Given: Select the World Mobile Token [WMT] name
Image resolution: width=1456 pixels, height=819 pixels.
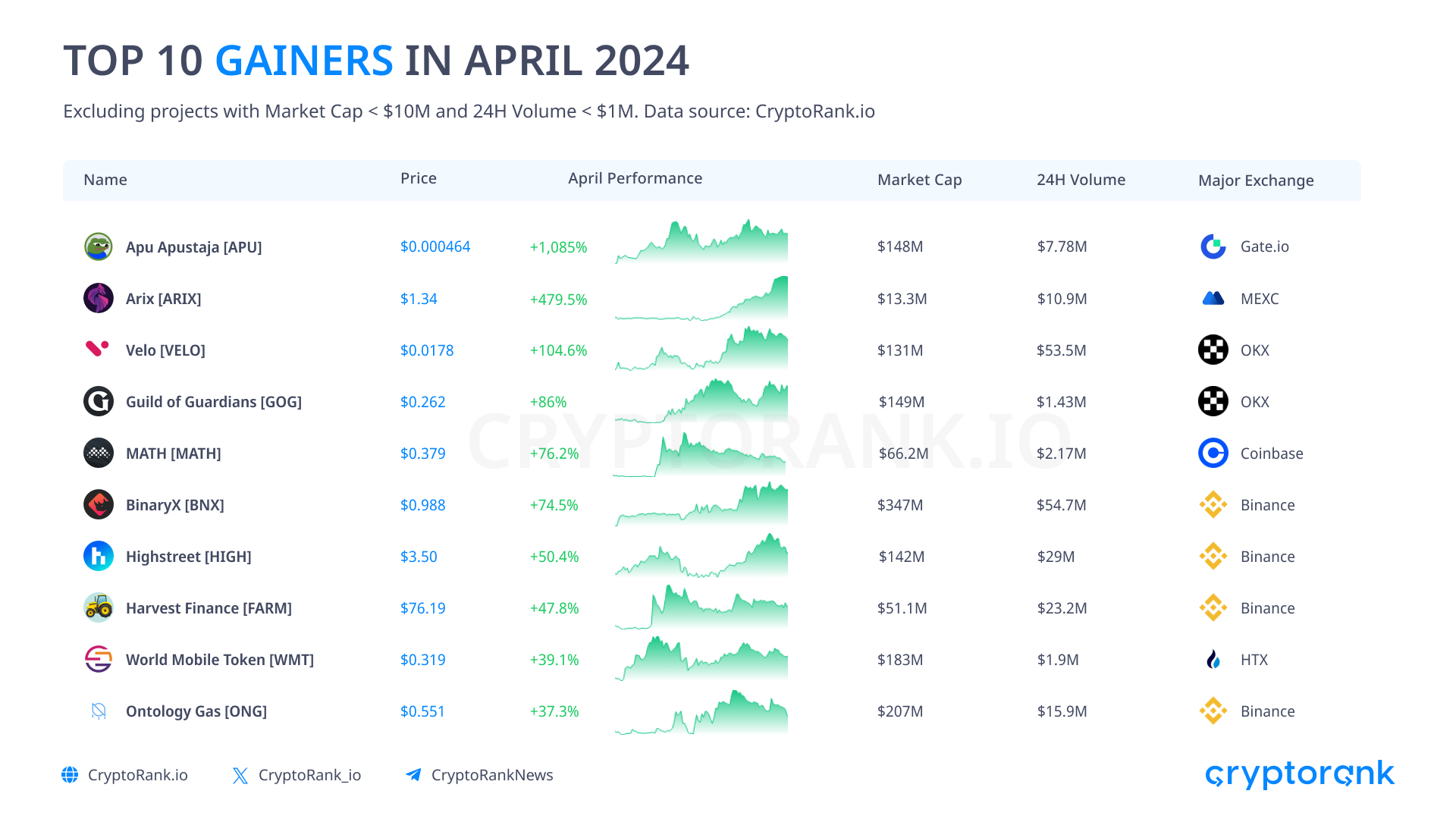Looking at the screenshot, I should pos(220,660).
